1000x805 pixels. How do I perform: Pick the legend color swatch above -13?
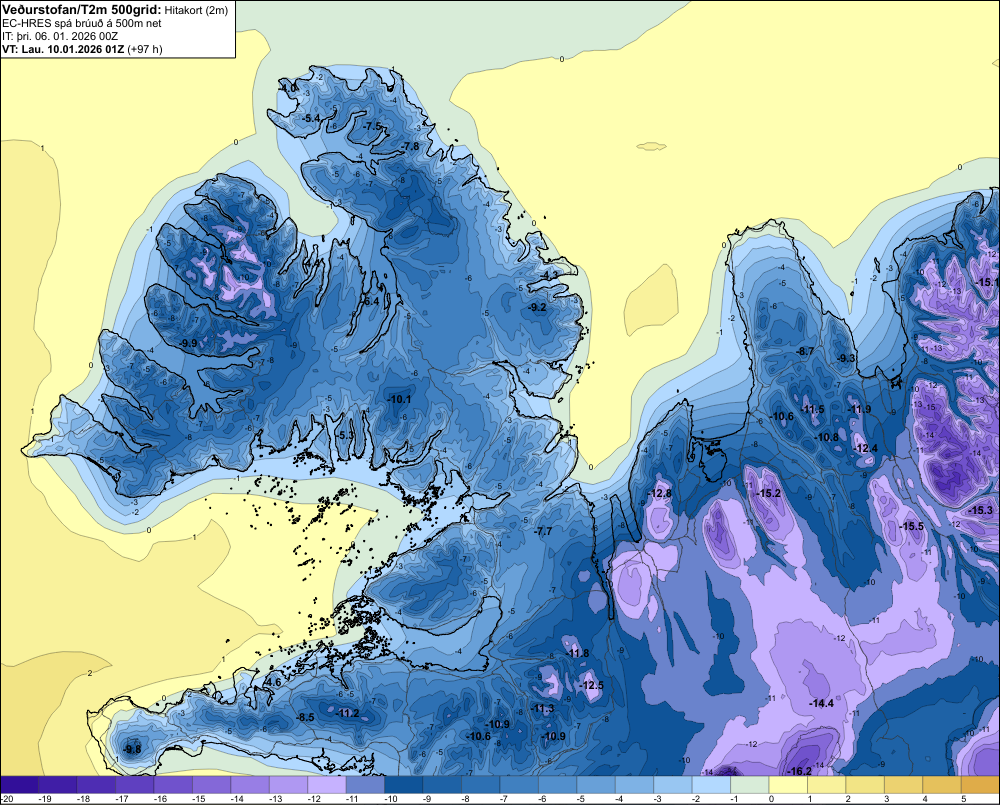tap(289, 785)
